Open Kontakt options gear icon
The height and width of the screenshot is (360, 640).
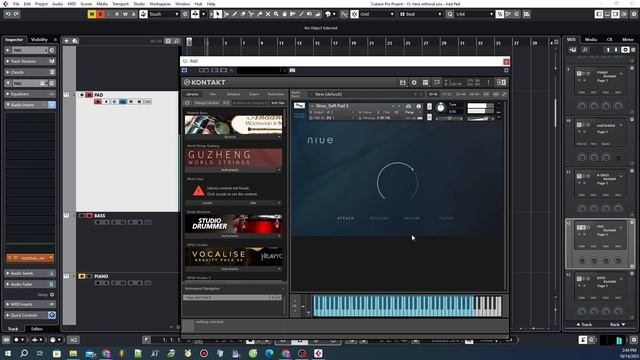pos(414,82)
